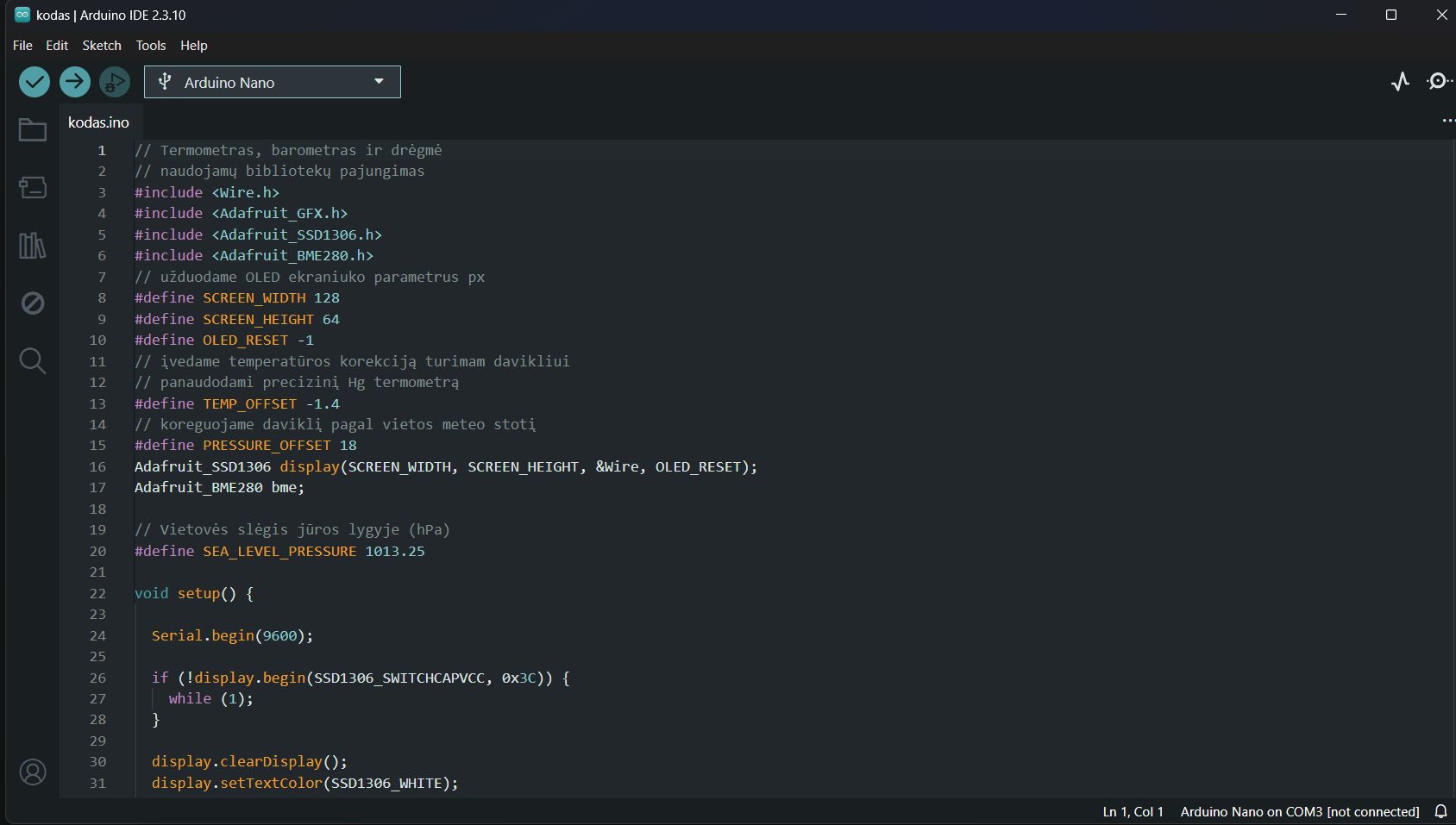Open the Sketchbook folder panel
The height and width of the screenshot is (825, 1456).
click(x=33, y=130)
